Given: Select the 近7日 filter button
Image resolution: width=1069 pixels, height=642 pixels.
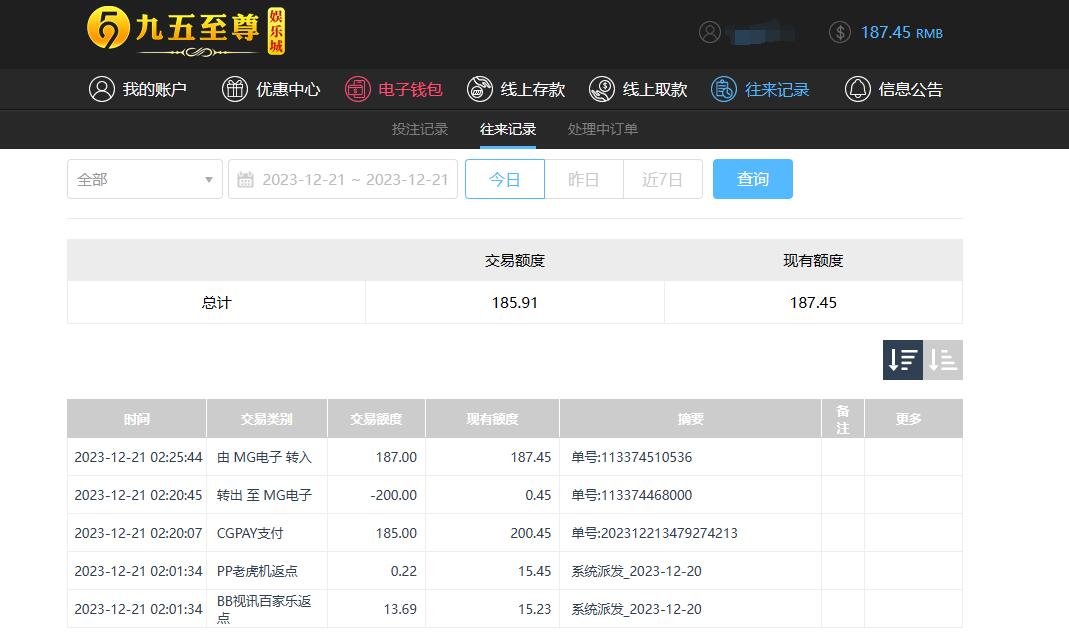Looking at the screenshot, I should (x=662, y=179).
